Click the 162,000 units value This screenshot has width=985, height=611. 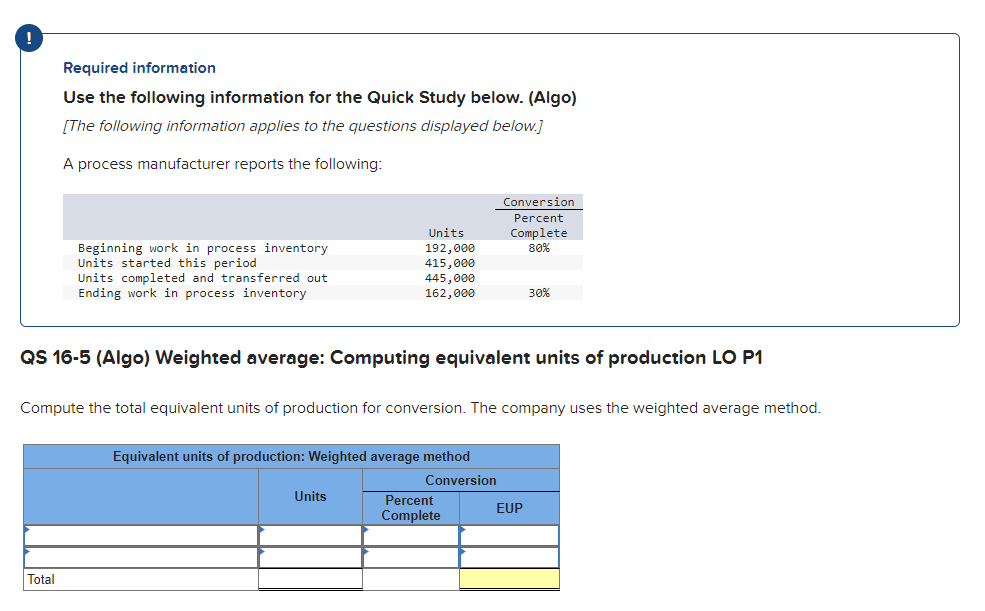coord(450,293)
